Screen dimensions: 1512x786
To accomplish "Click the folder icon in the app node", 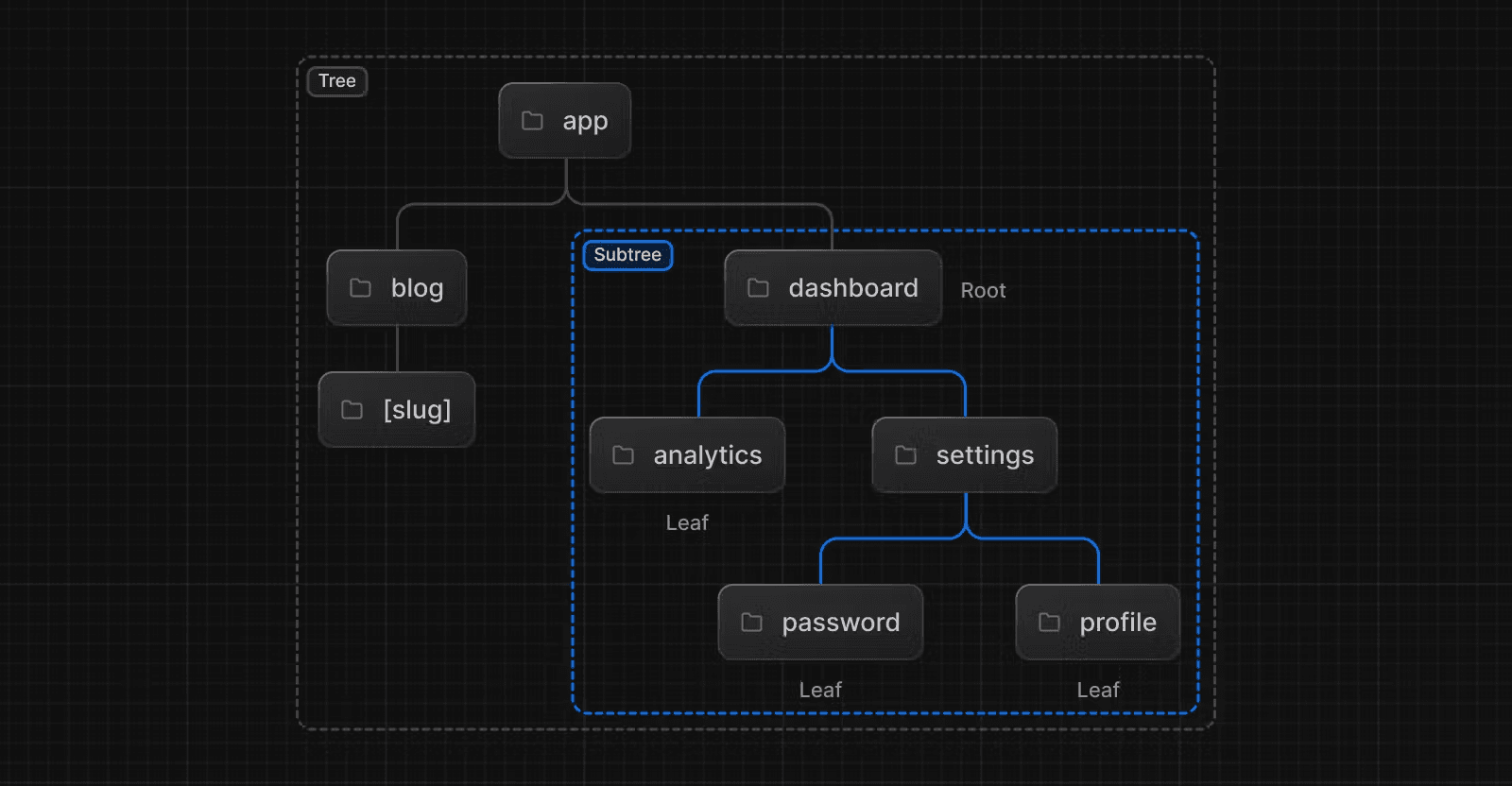I will [x=532, y=121].
